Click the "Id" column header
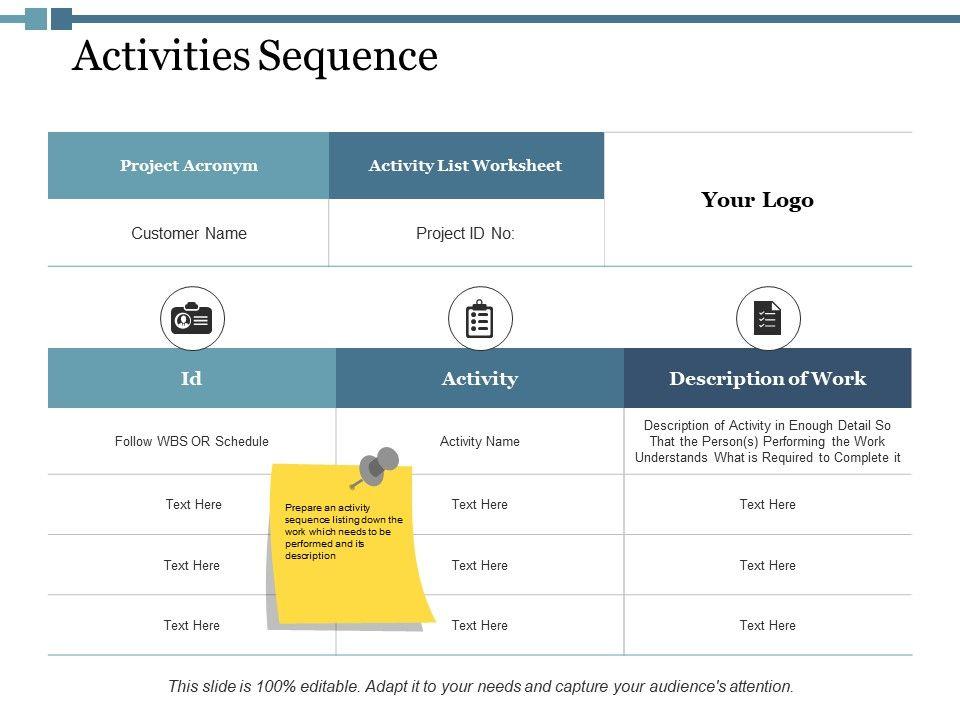Viewport: 960px width, 720px height. (192, 378)
